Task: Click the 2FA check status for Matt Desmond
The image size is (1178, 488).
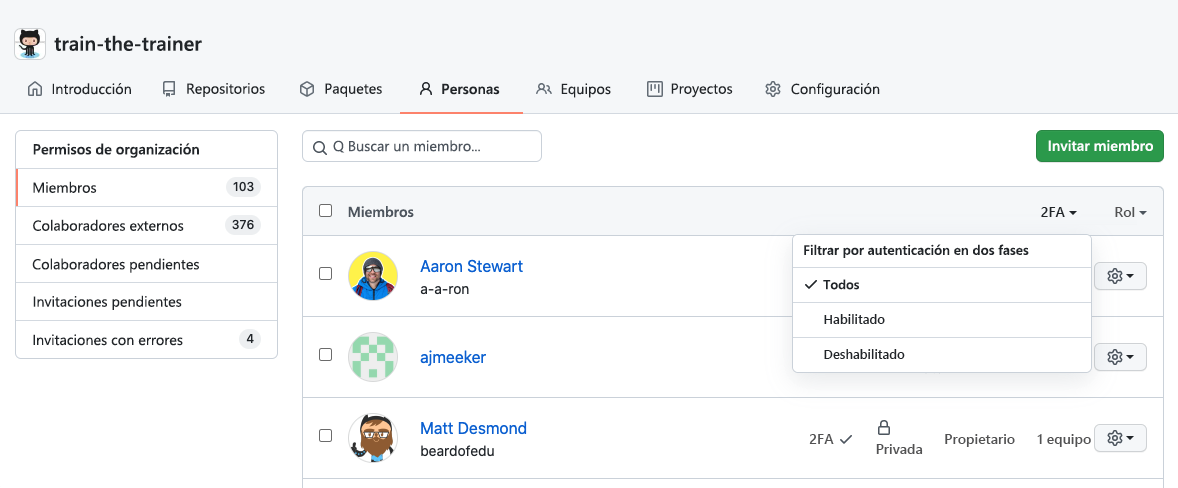Action: (831, 439)
